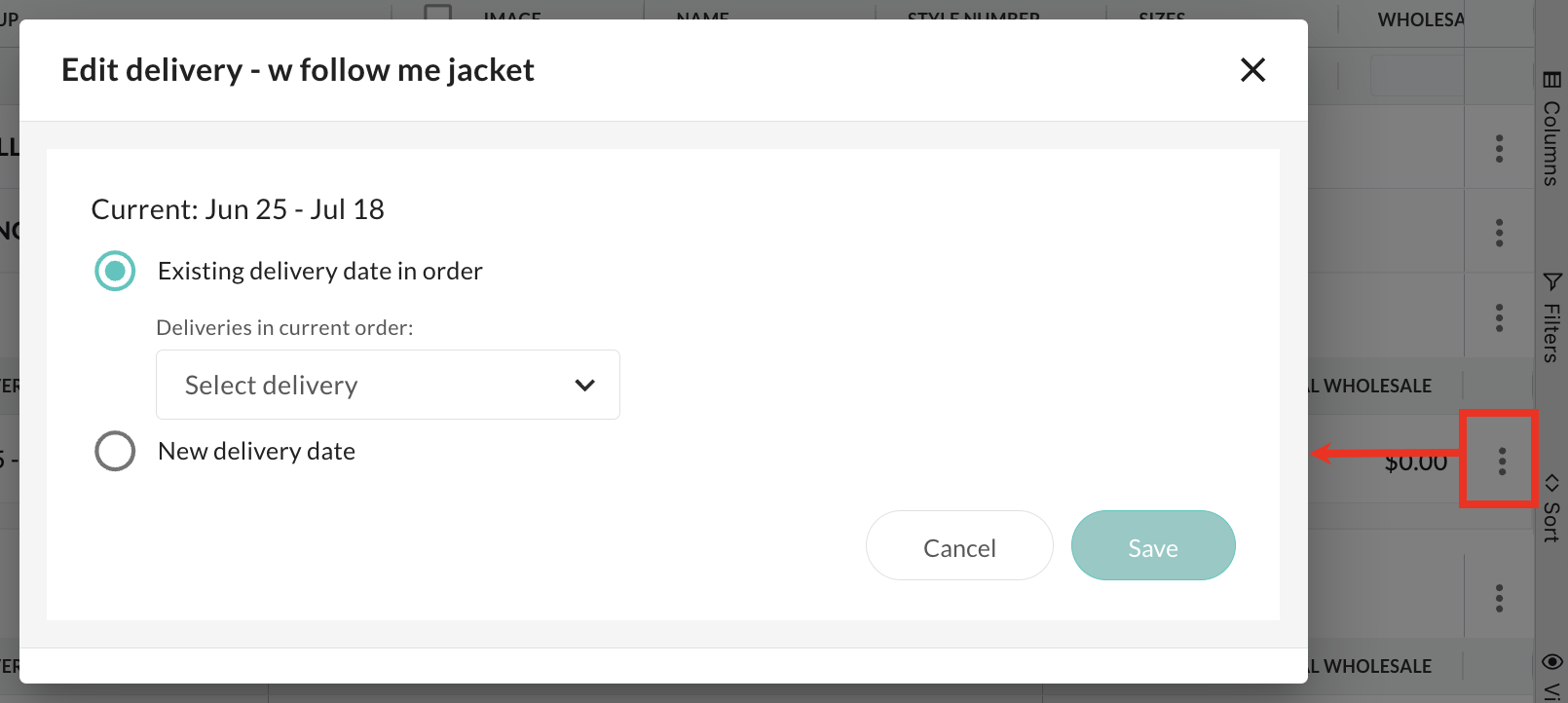The image size is (1568, 703).
Task: Click the eye icon in the sidebar
Action: click(x=1552, y=662)
